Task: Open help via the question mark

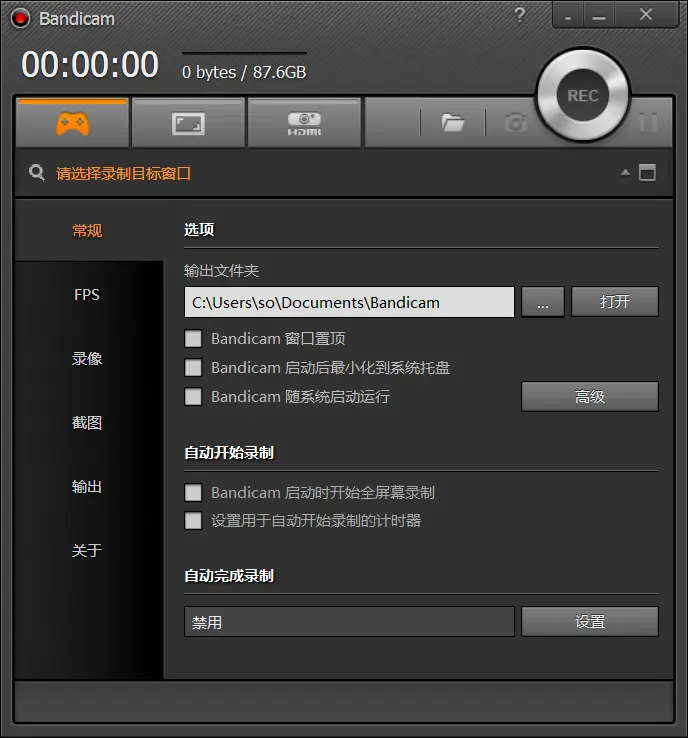Action: pos(520,15)
